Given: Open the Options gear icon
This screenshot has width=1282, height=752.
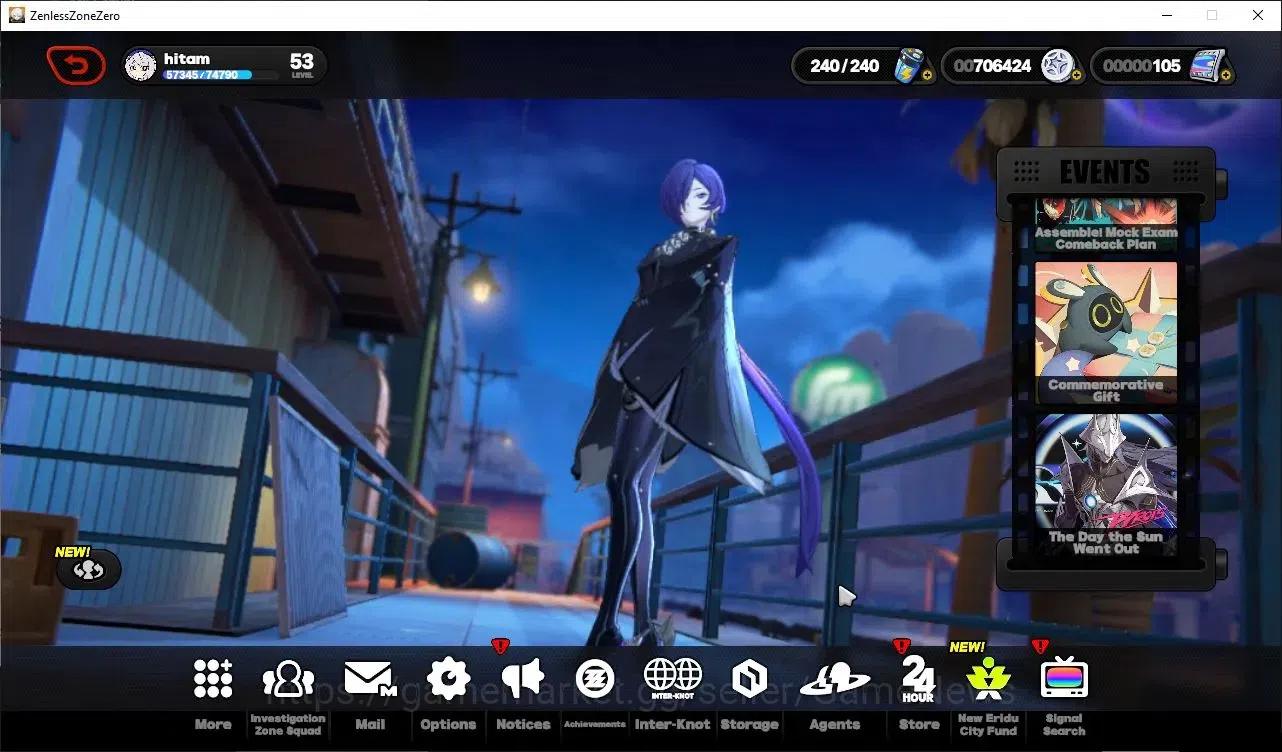Looking at the screenshot, I should coord(448,679).
